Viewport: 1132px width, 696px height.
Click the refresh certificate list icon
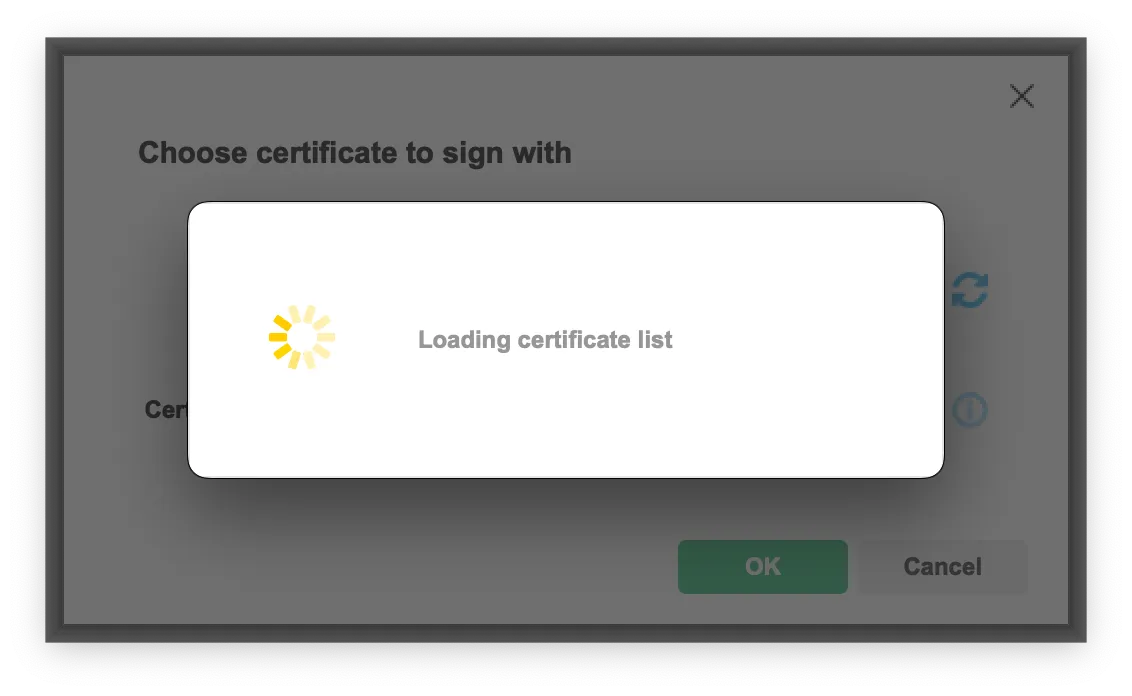[x=970, y=290]
